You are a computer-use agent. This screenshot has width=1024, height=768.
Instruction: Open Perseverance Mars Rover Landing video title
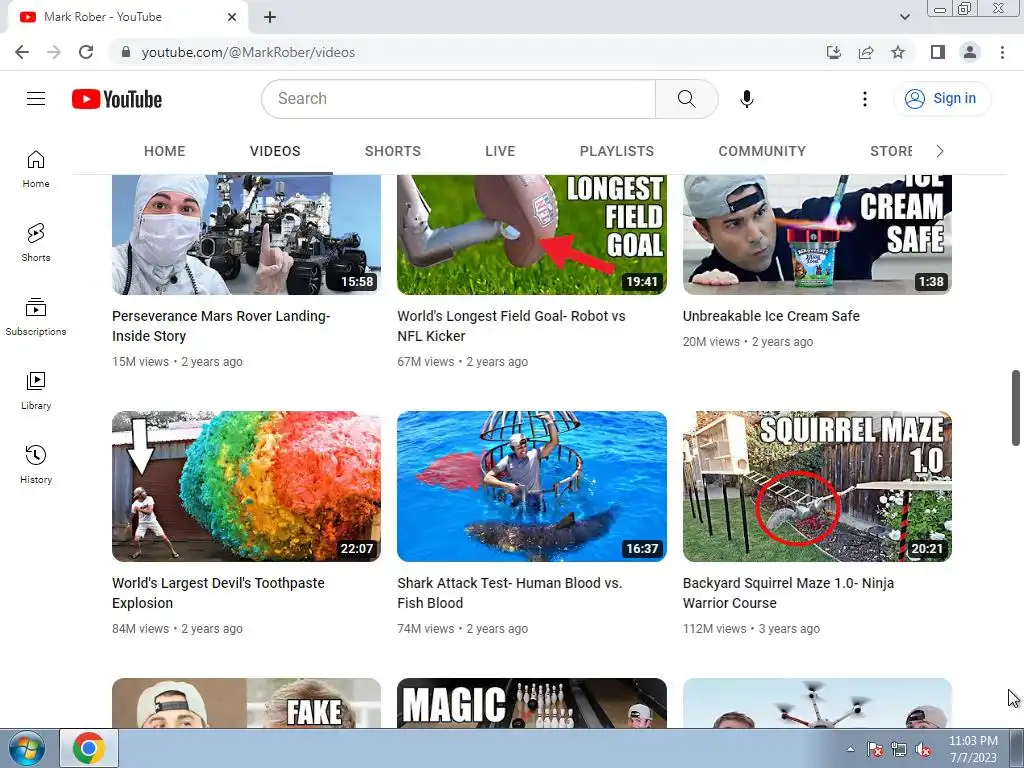tap(221, 326)
